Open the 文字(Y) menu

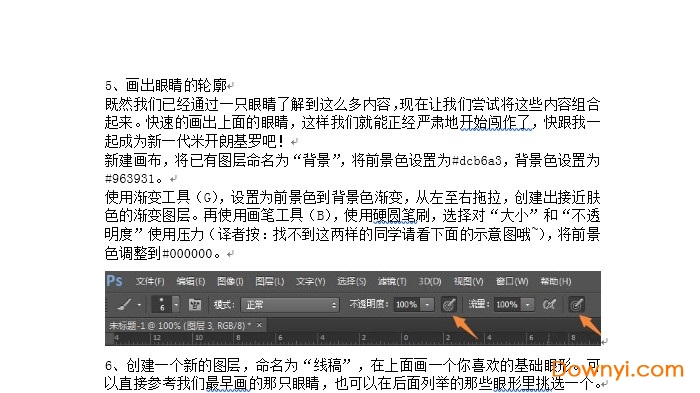point(310,281)
